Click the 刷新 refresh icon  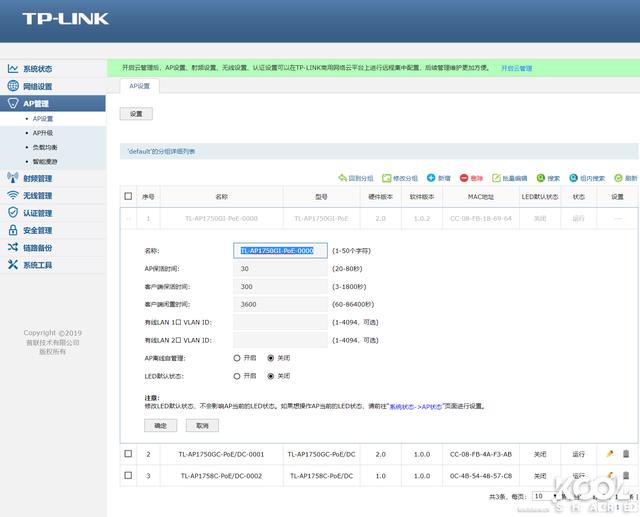tap(618, 178)
